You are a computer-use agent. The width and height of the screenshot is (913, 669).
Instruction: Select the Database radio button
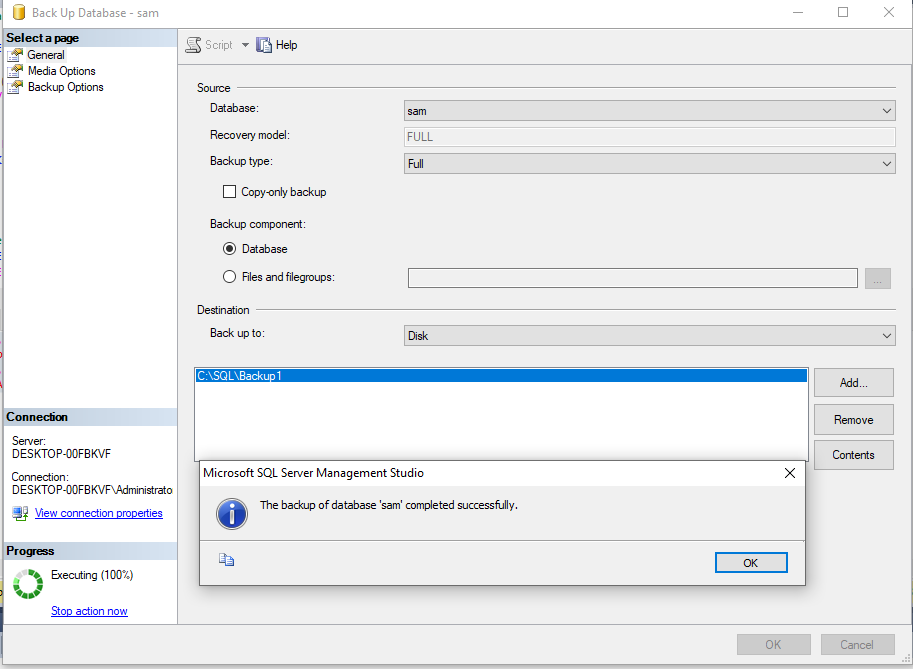point(229,249)
